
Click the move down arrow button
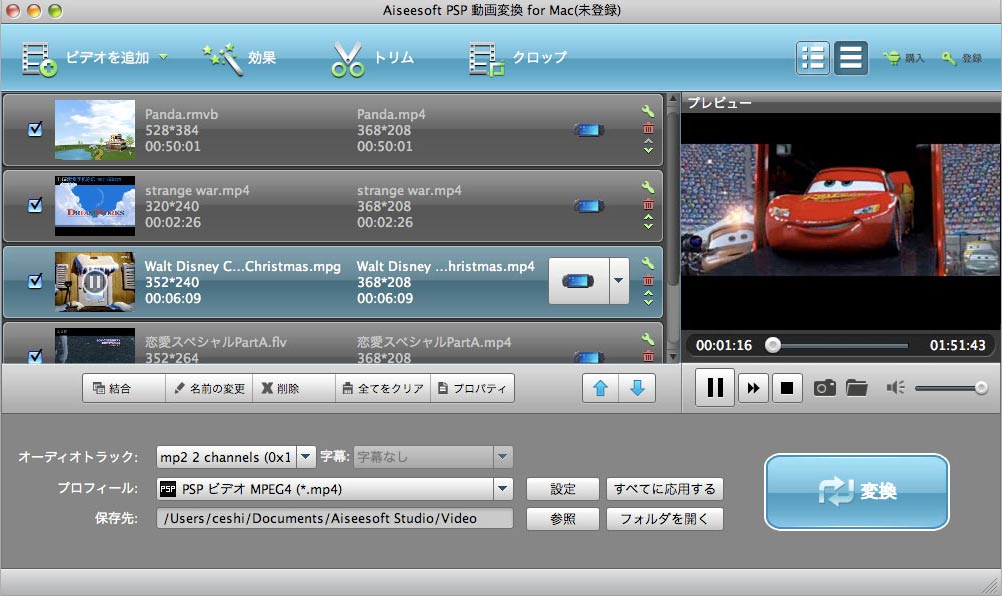click(x=637, y=388)
